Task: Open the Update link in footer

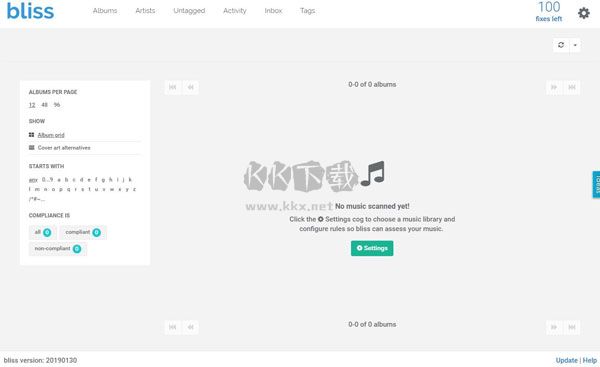Action: 566,360
